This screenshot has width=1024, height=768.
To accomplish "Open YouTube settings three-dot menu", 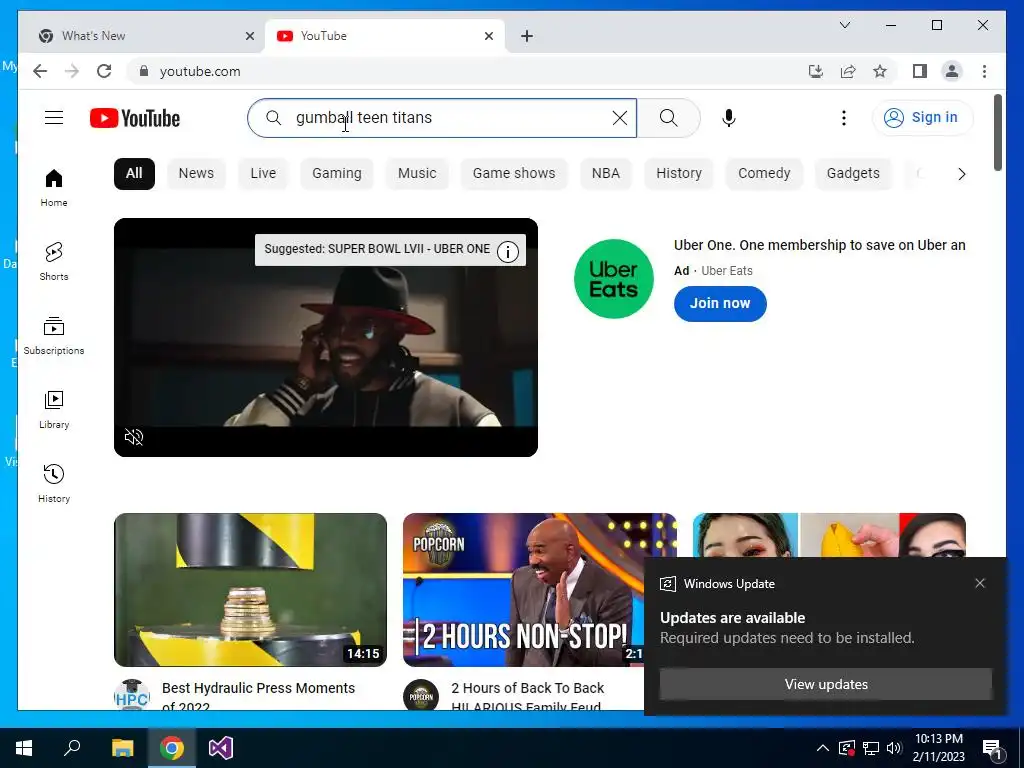I will (844, 118).
